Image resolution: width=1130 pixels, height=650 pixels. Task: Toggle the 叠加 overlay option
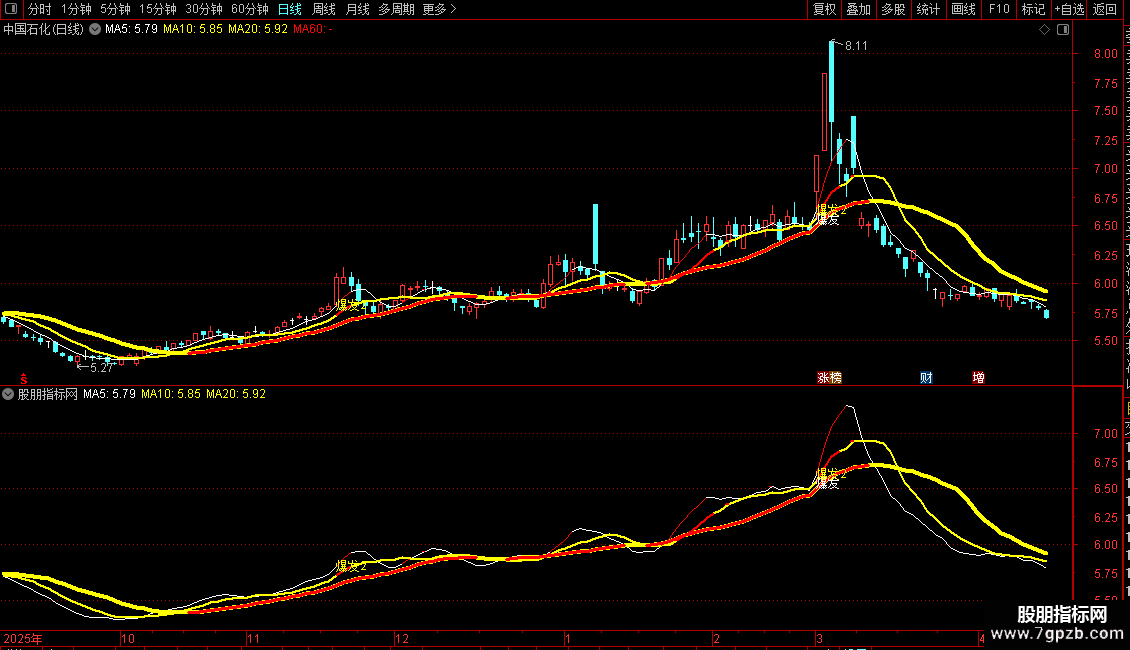(x=858, y=9)
